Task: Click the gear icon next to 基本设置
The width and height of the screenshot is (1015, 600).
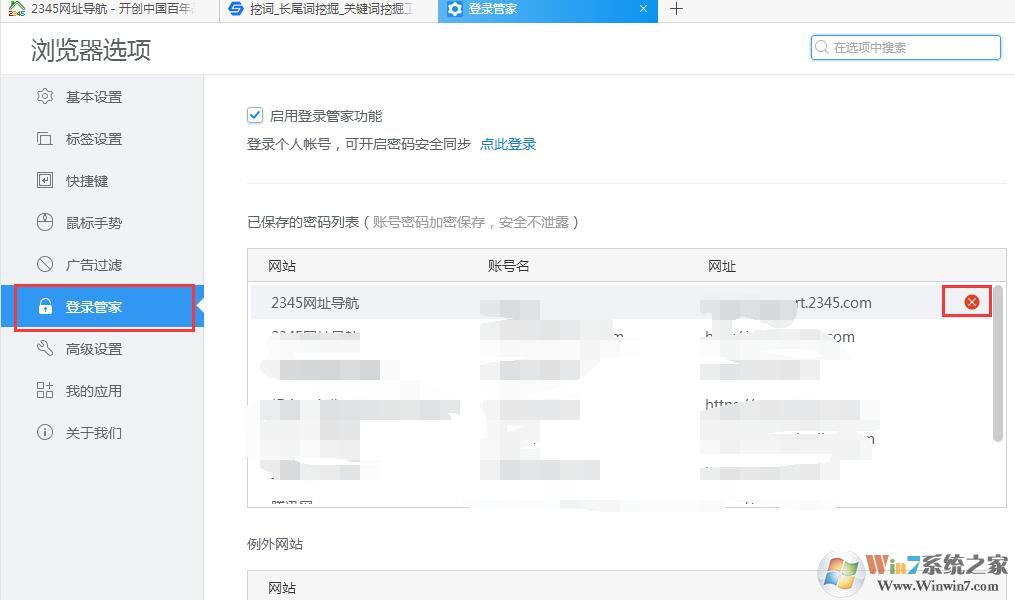Action: pos(45,96)
